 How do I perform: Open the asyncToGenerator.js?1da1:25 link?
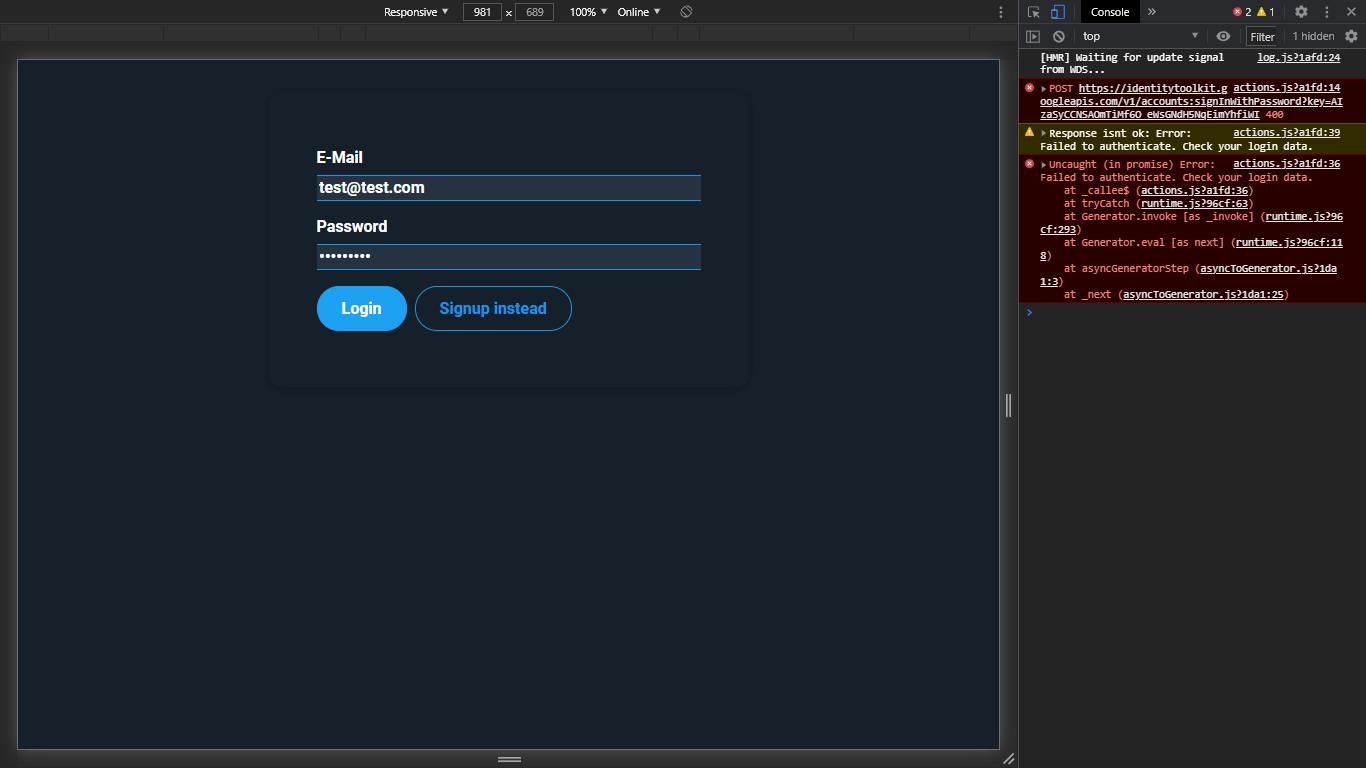tap(1203, 294)
